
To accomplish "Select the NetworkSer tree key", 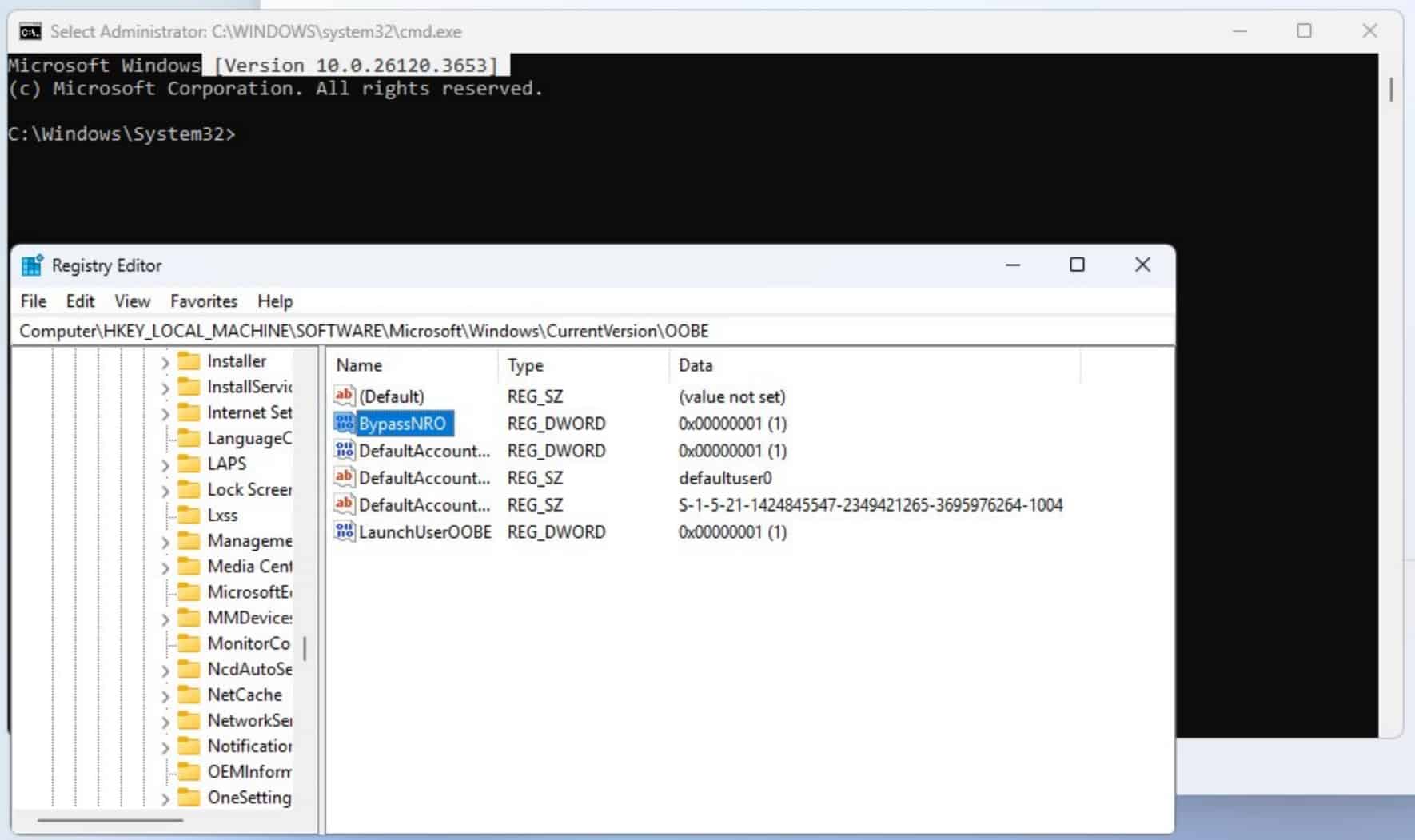I will pos(249,720).
